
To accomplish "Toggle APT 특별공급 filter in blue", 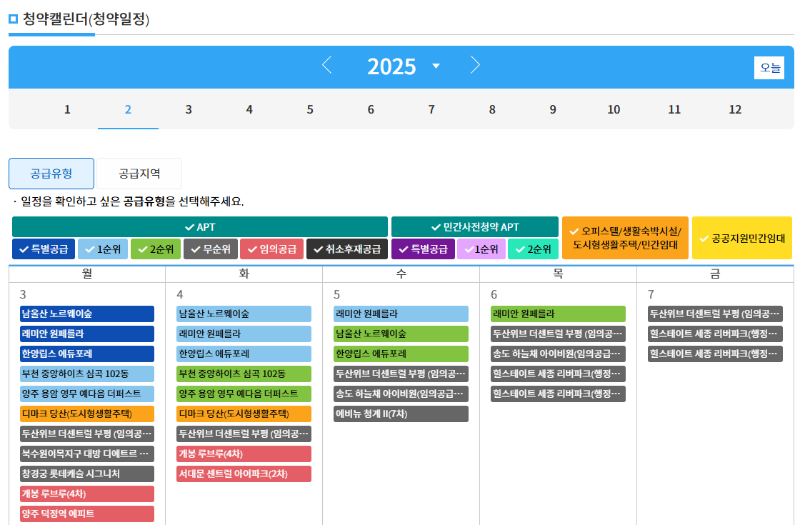I will click(43, 249).
